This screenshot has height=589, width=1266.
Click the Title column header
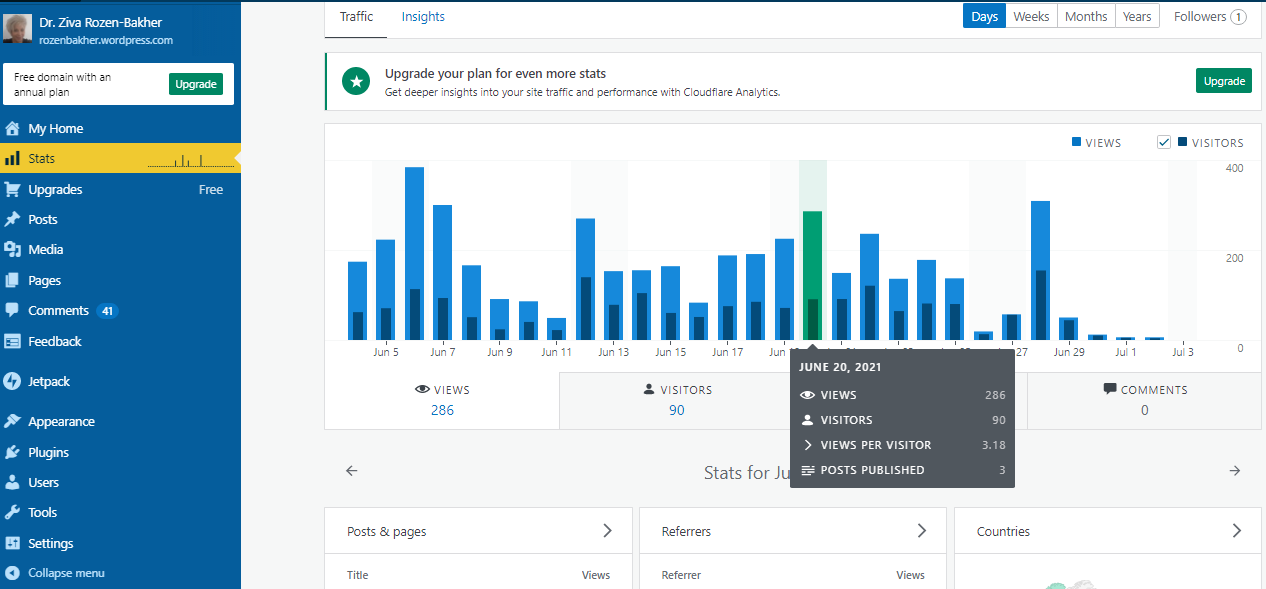pos(357,575)
